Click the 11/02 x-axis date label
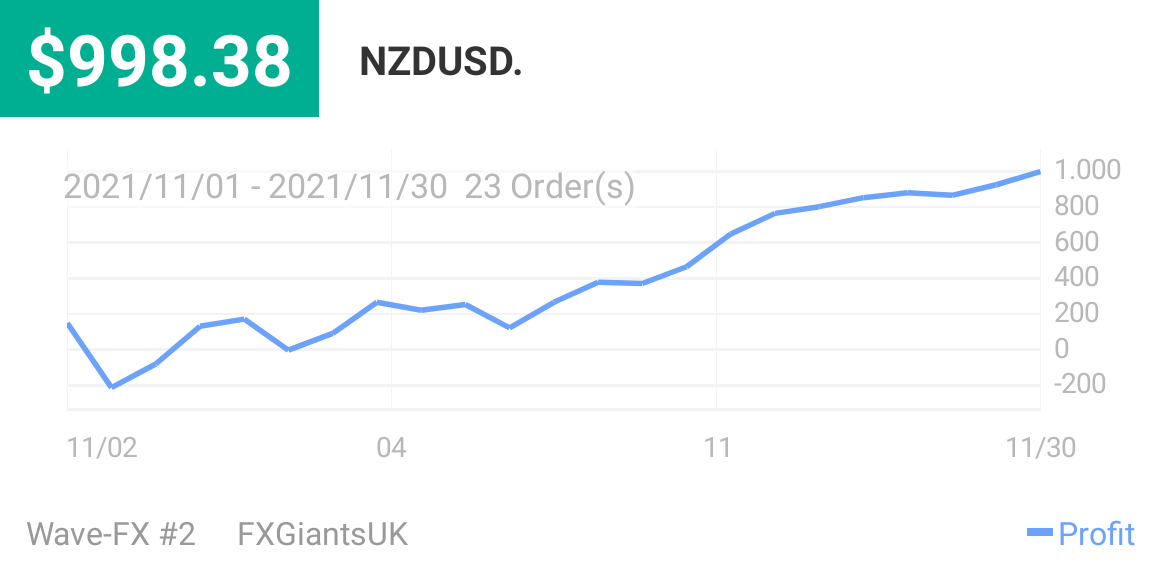 coord(102,447)
